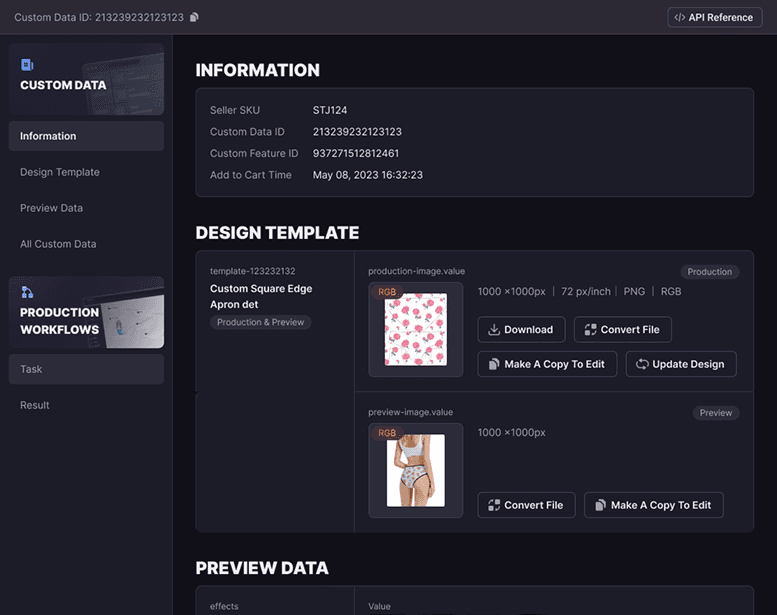Click Custom Square Edge Apron det title

(261, 296)
